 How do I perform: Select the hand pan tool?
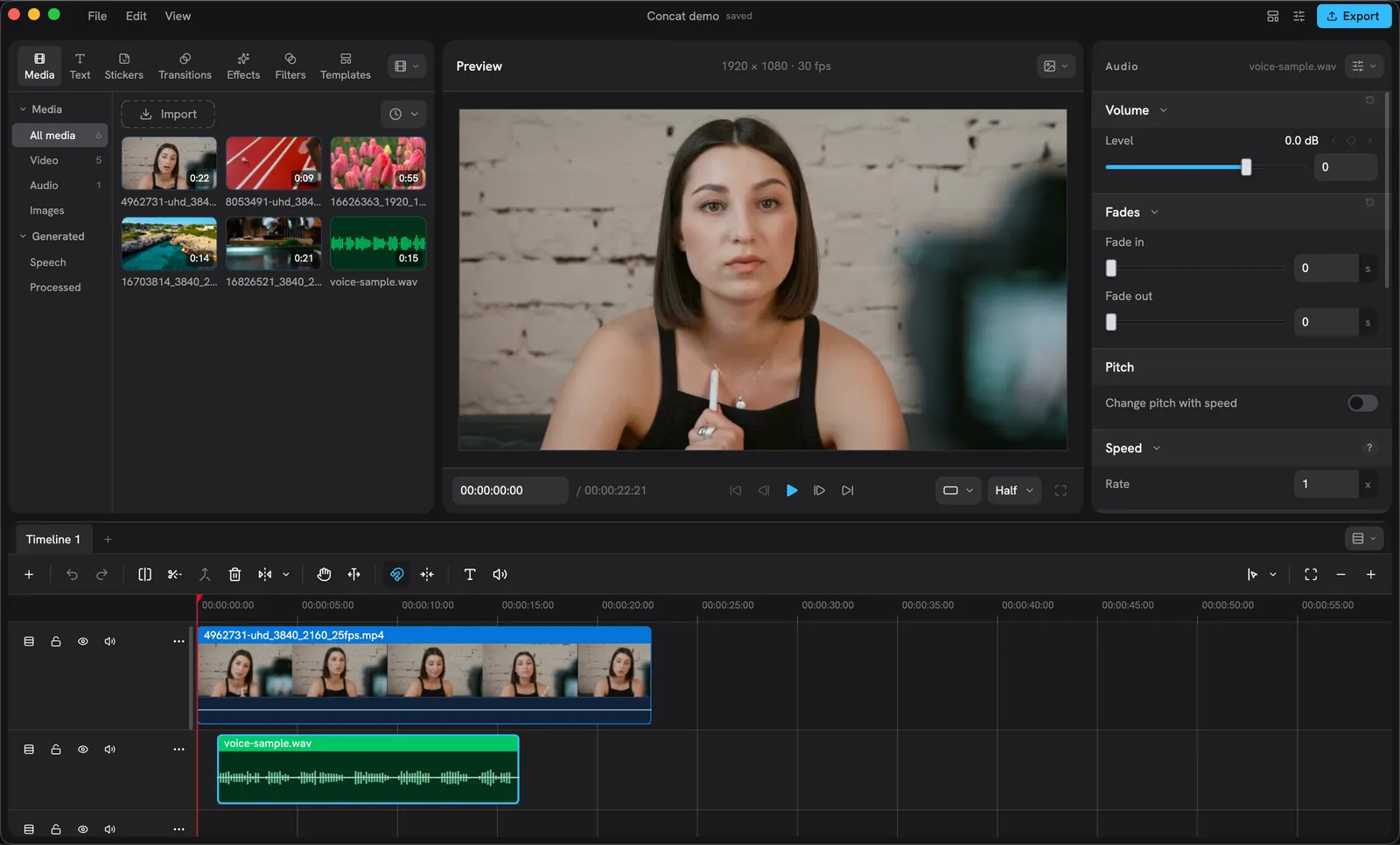pos(324,575)
